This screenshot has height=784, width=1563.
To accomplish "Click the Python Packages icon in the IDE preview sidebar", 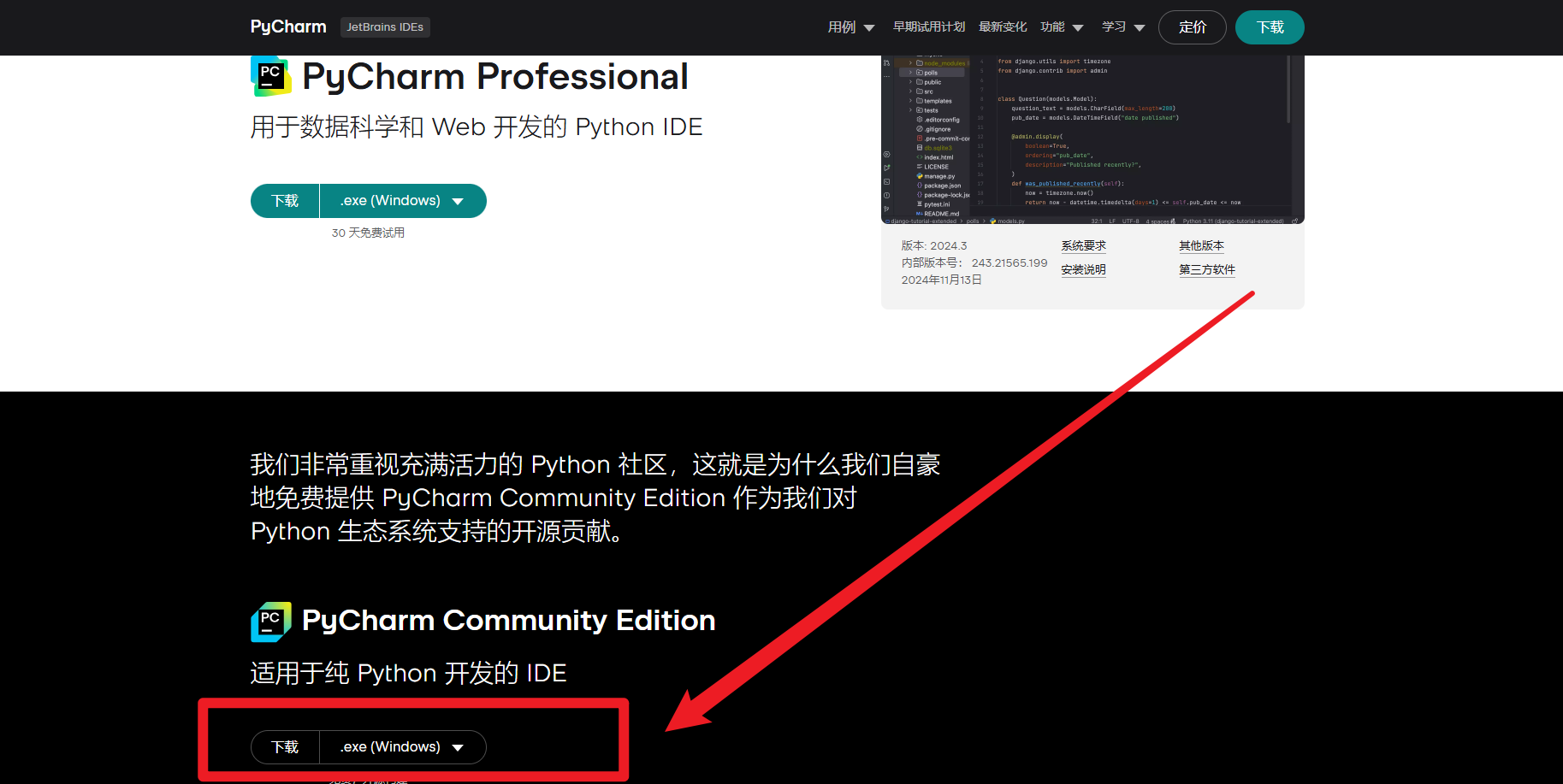I will [886, 155].
